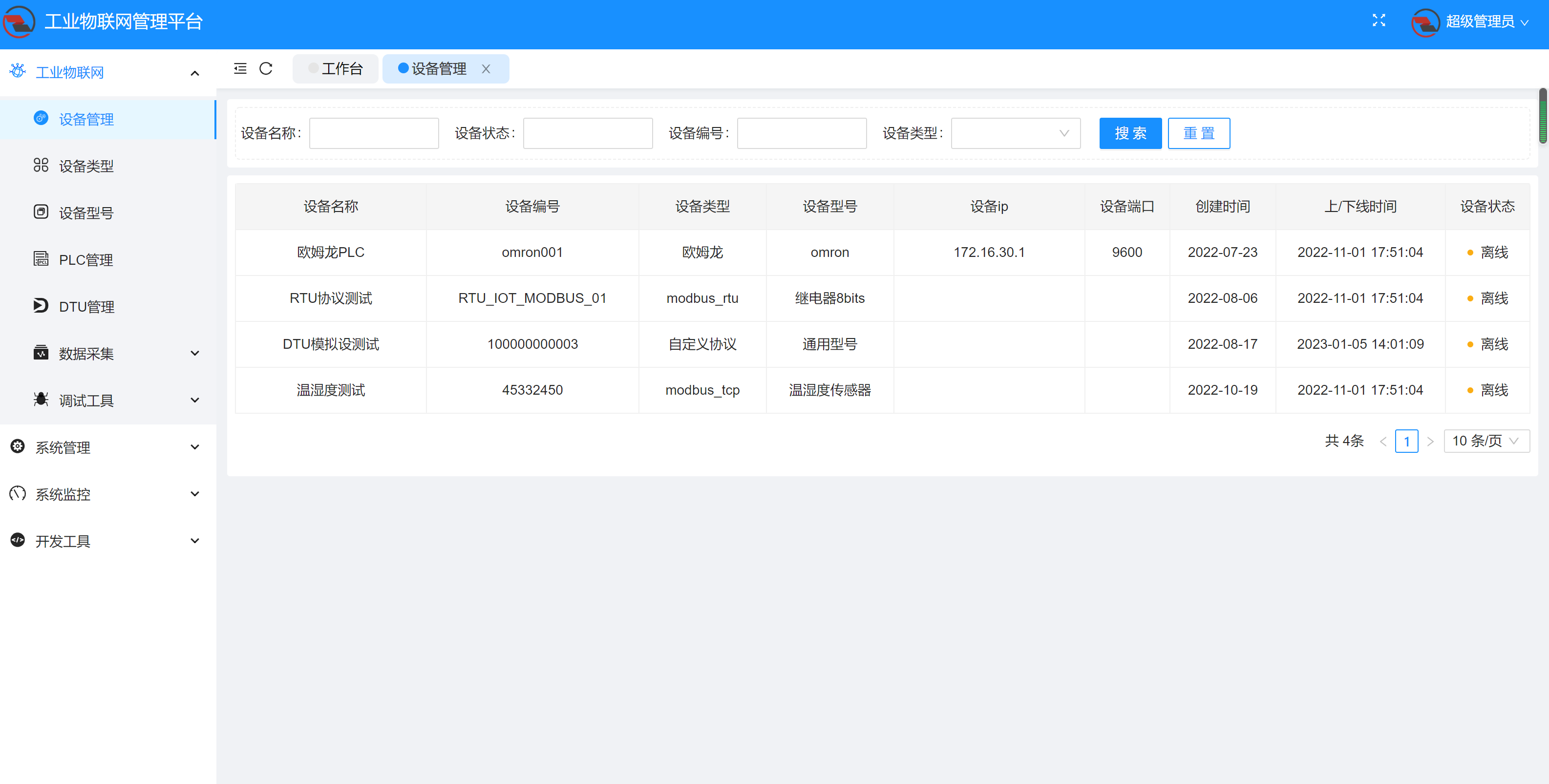Click the 系统监控 gauge icon
This screenshot has height=784, width=1549.
(x=18, y=493)
